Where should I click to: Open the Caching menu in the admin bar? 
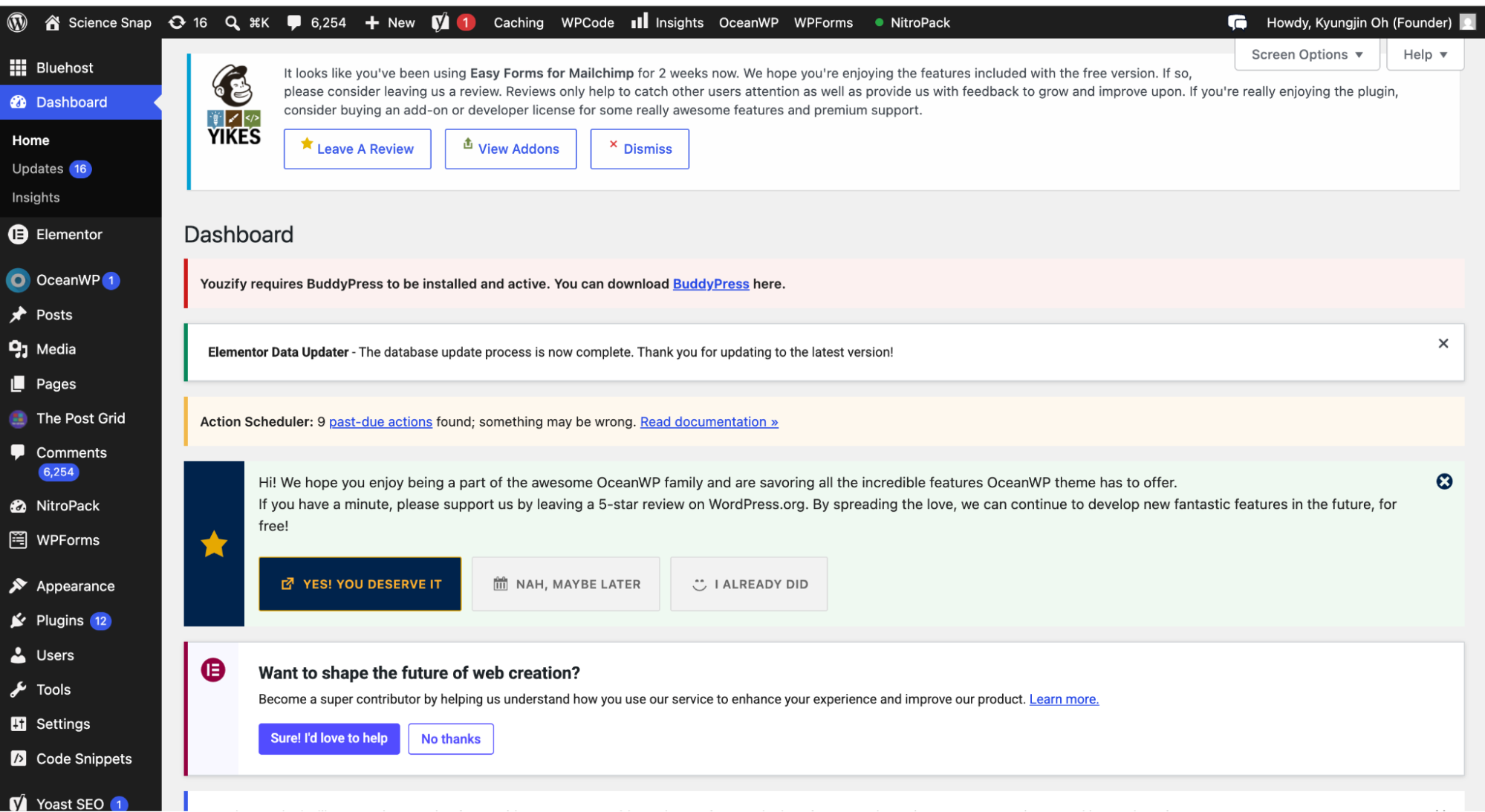tap(519, 22)
